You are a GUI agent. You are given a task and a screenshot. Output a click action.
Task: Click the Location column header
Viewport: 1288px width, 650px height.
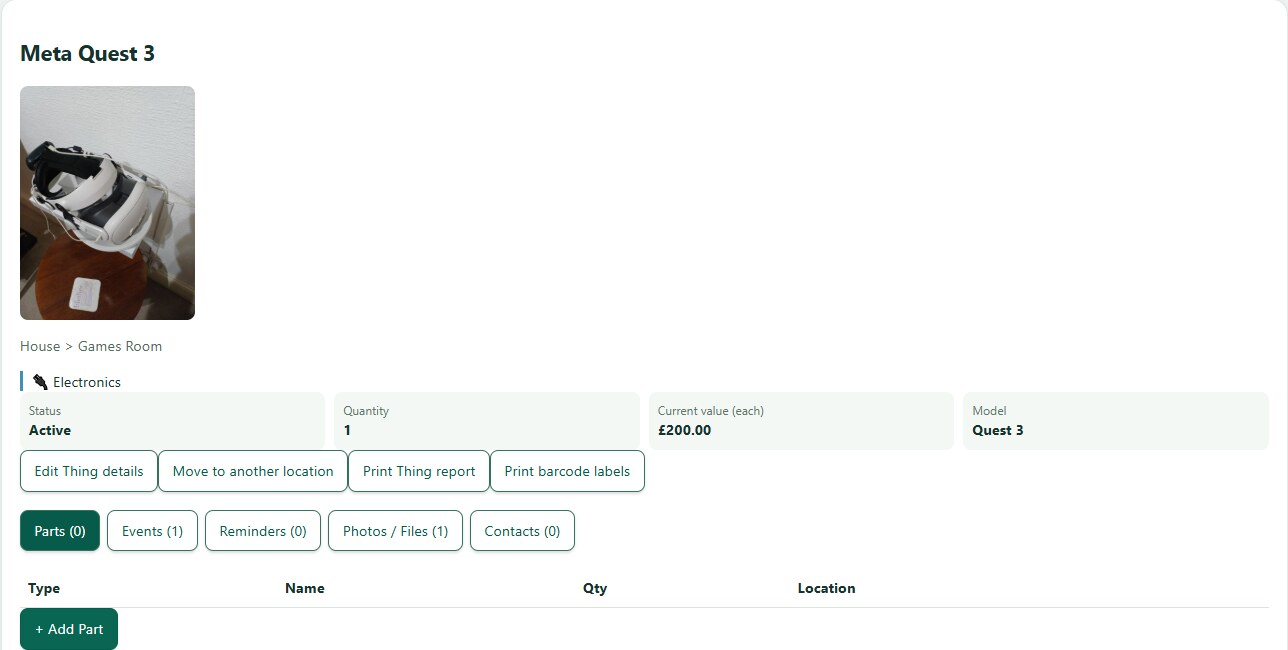tap(826, 588)
